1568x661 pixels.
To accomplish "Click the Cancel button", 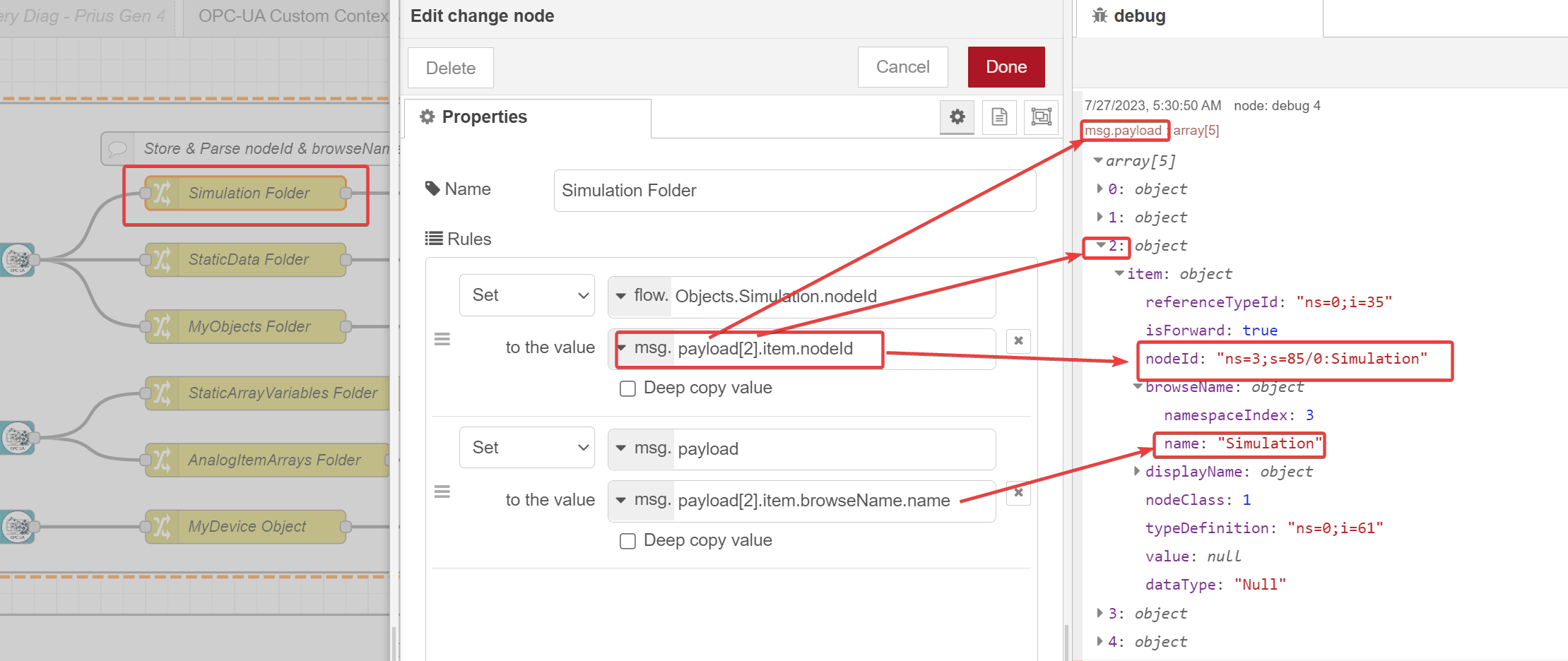I will tap(902, 67).
